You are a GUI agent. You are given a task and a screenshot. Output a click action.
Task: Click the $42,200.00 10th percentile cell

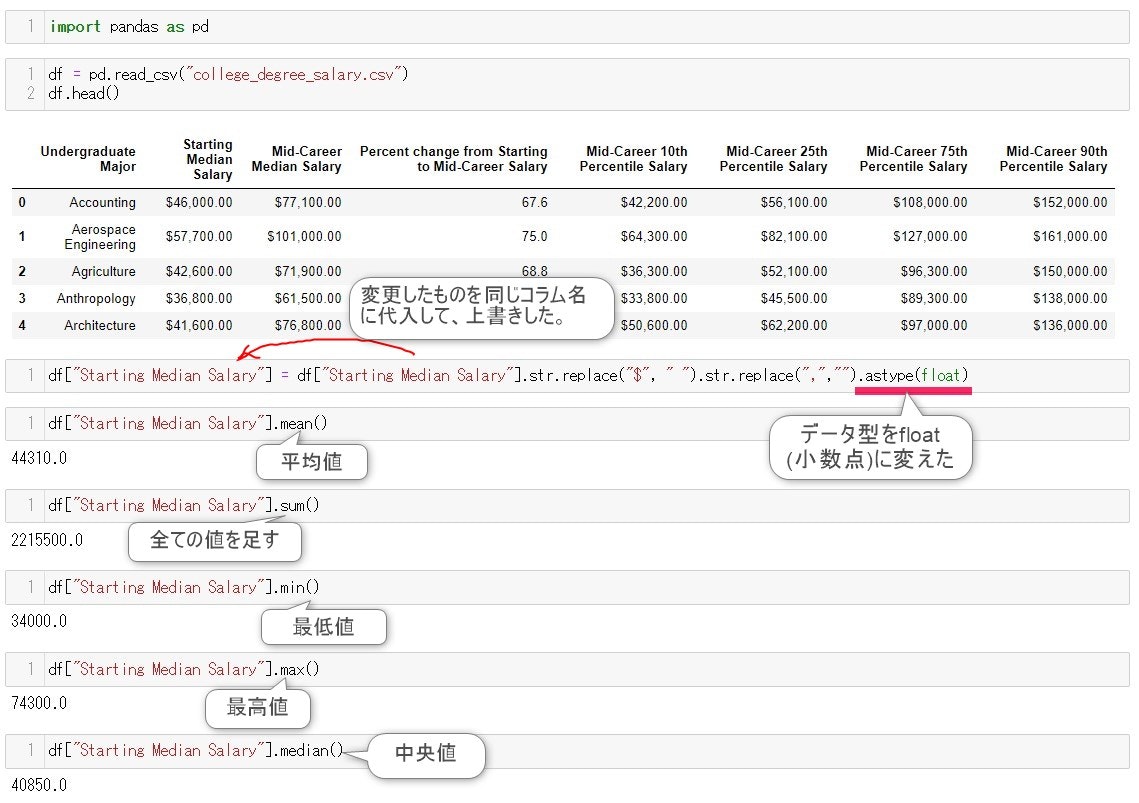point(654,203)
